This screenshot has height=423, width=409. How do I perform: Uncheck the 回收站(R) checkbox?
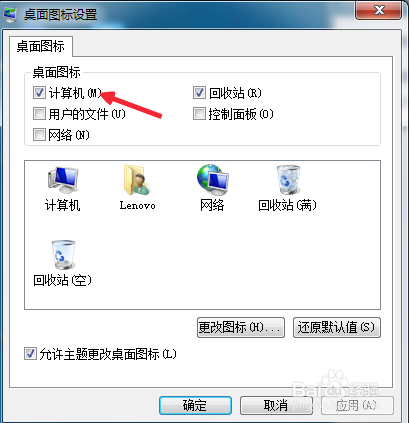coord(199,93)
